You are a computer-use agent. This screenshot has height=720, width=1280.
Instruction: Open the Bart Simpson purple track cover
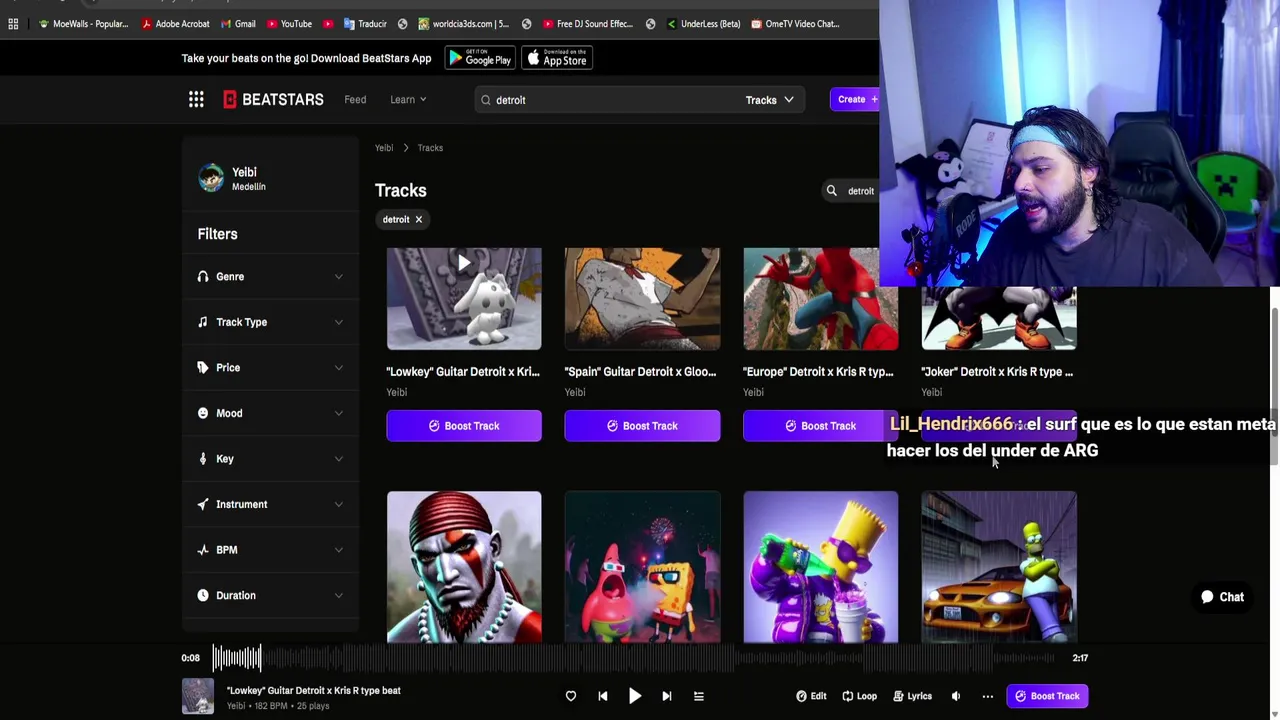coord(820,567)
